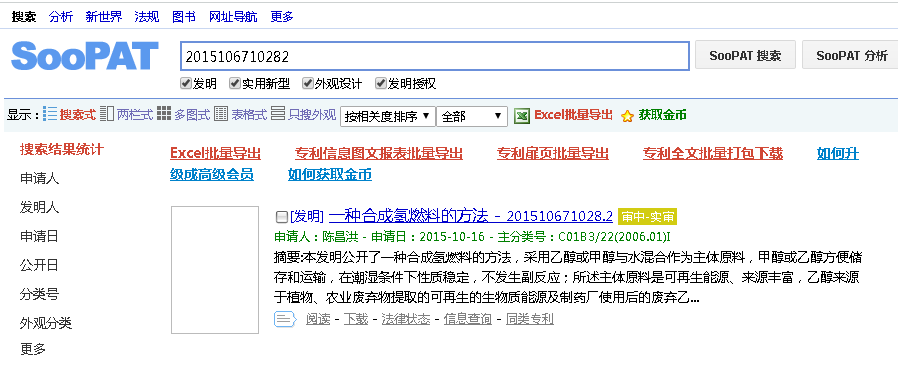This screenshot has height=369, width=898.
Task: Open the 更多 top menu item
Action: pos(282,17)
